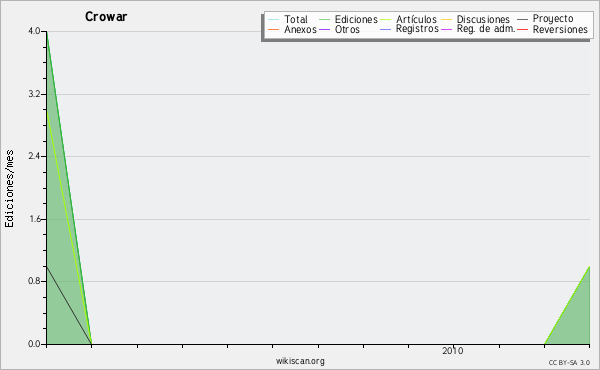Click the CC BY-SA 3.0 license text

pyautogui.click(x=569, y=362)
